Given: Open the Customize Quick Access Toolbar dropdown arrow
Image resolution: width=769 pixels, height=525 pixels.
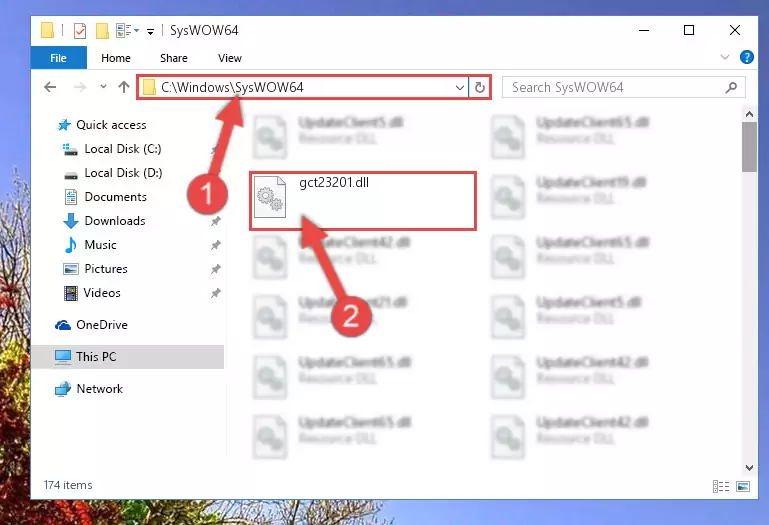Looking at the screenshot, I should [151, 31].
